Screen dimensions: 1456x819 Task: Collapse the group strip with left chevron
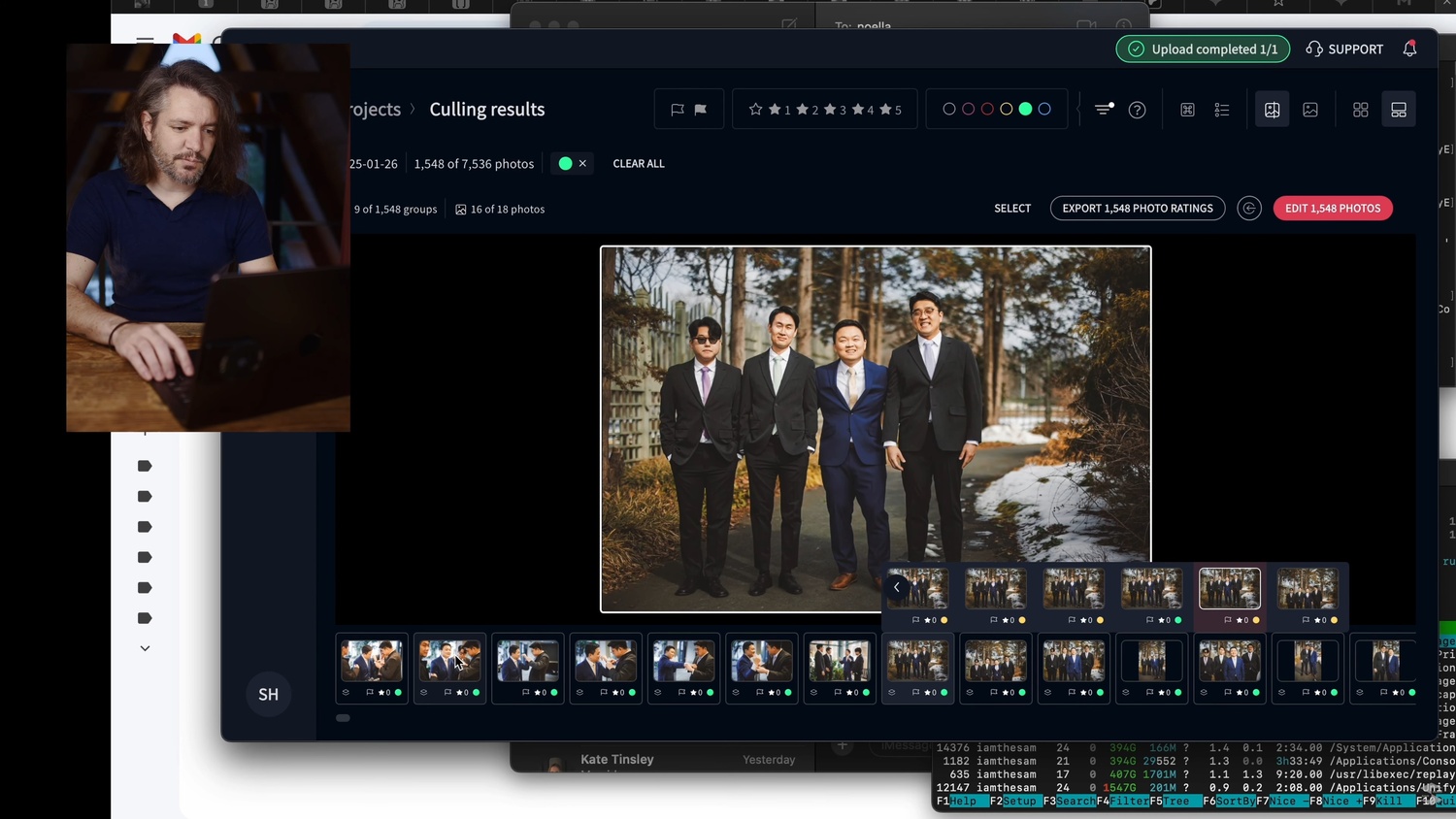point(897,587)
